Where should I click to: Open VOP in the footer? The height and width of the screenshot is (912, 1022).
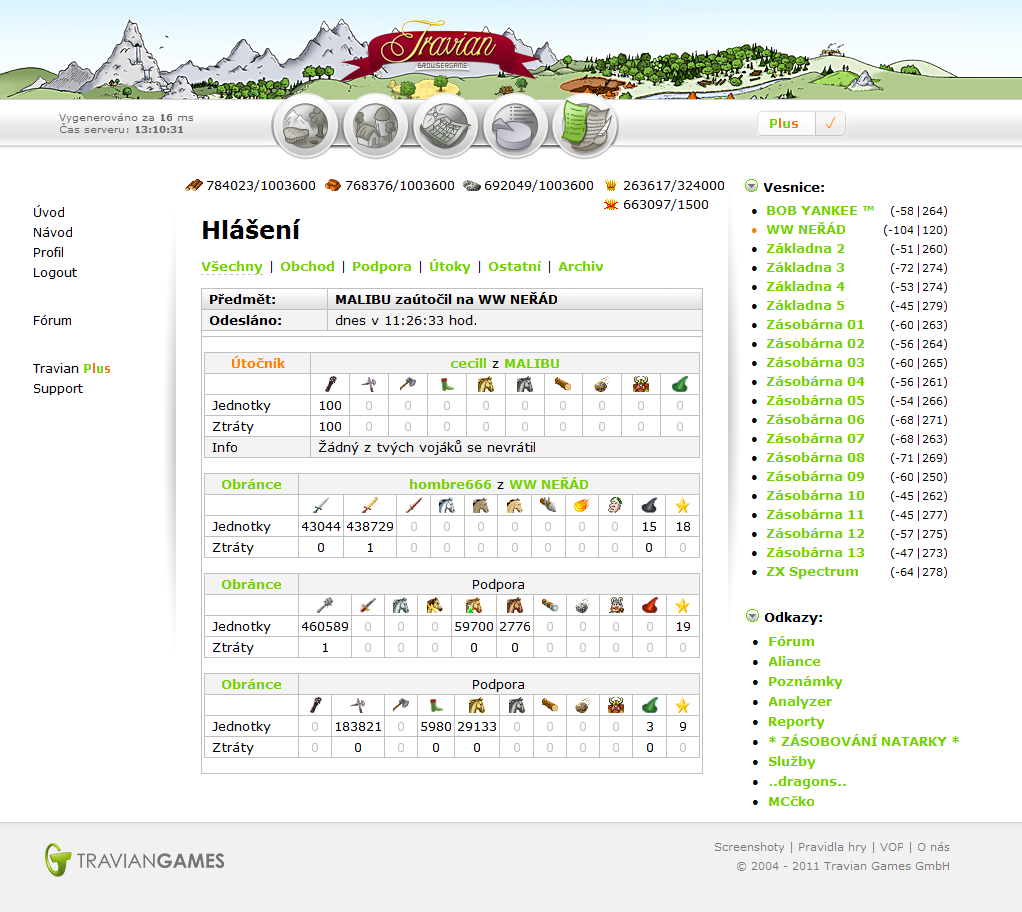point(892,847)
